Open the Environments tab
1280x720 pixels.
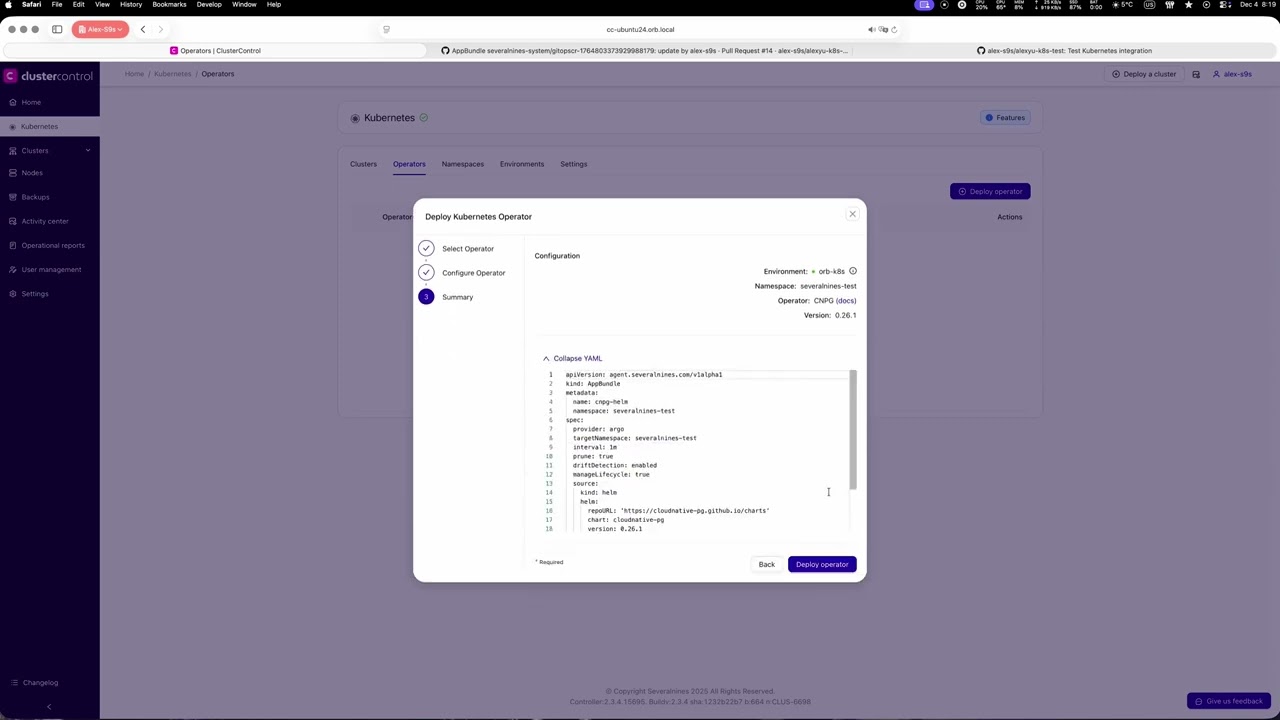522,164
